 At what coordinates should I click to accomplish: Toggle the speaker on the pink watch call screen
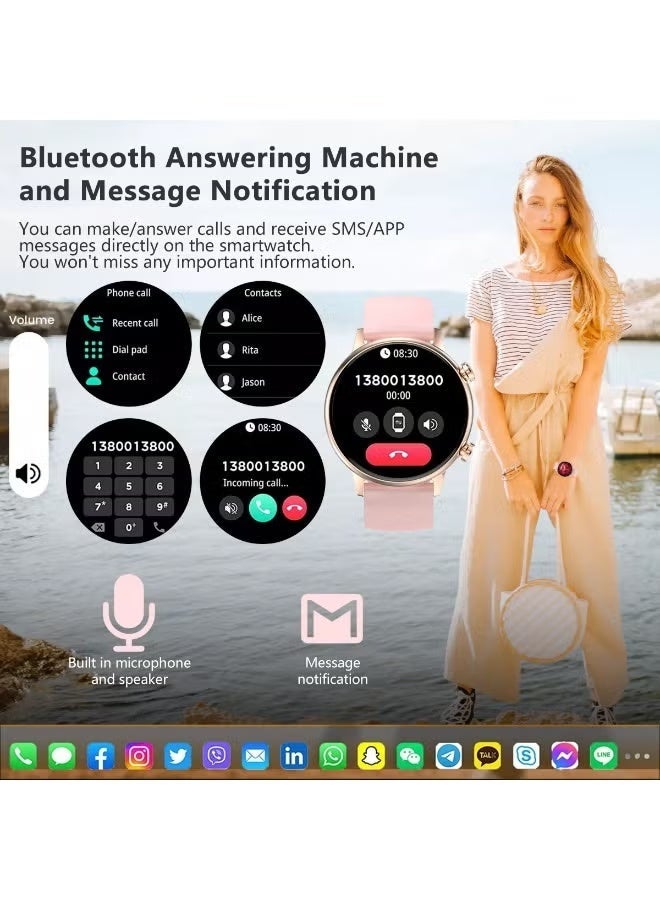pos(430,423)
